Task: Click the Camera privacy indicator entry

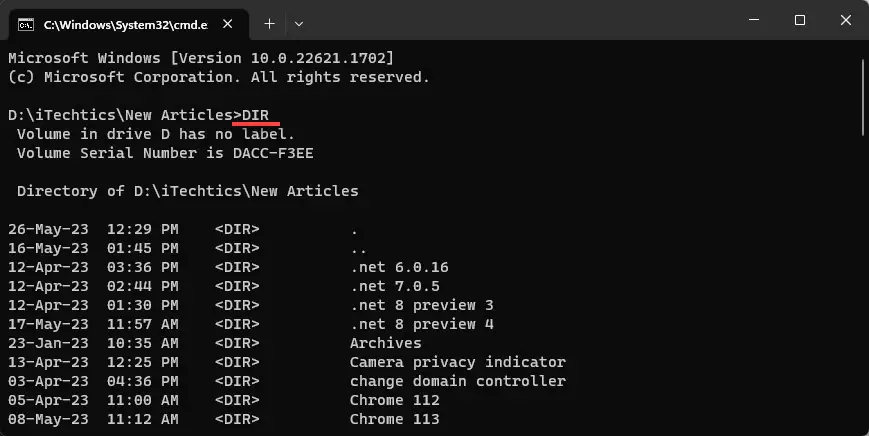Action: coord(458,362)
